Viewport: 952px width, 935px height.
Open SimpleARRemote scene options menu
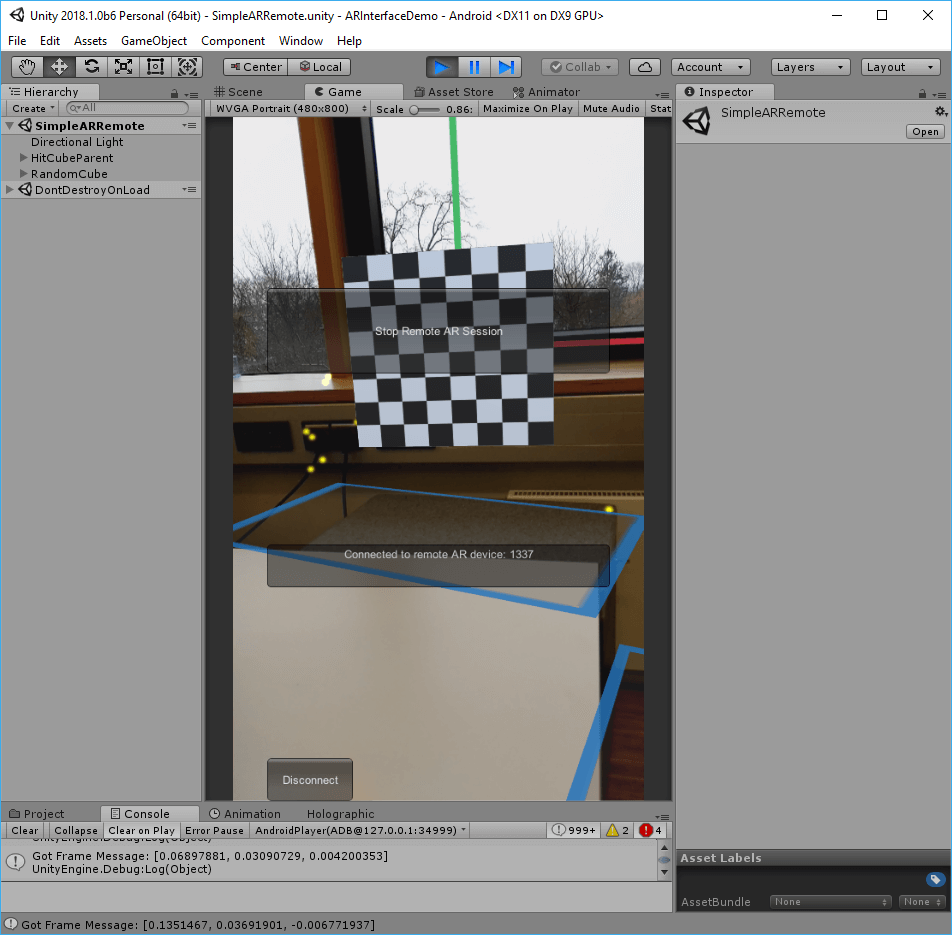[189, 126]
